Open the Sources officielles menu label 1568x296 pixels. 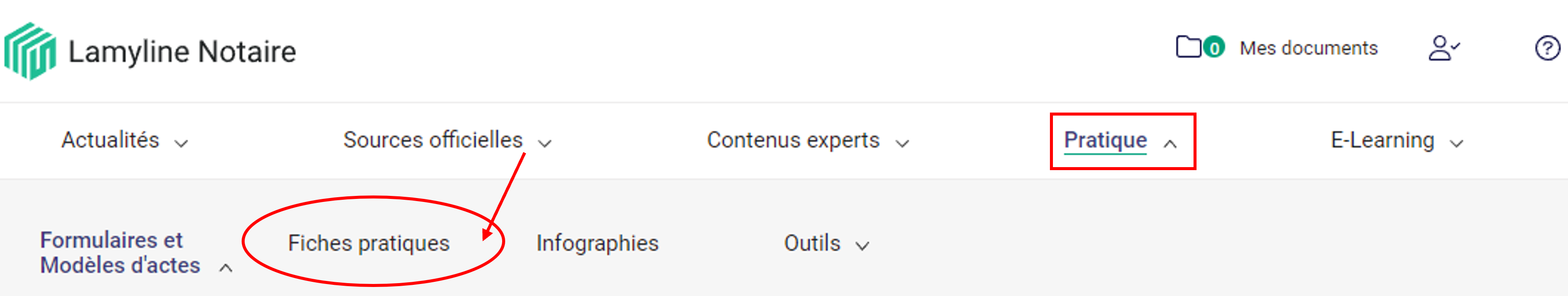coord(432,140)
